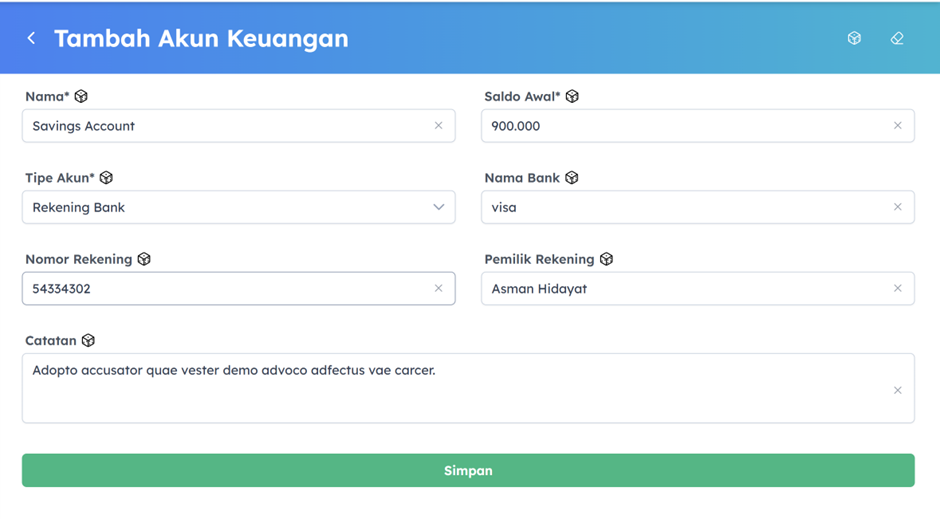Image resolution: width=940 pixels, height=519 pixels.
Task: Click the eraser icon in the header
Action: pos(897,38)
